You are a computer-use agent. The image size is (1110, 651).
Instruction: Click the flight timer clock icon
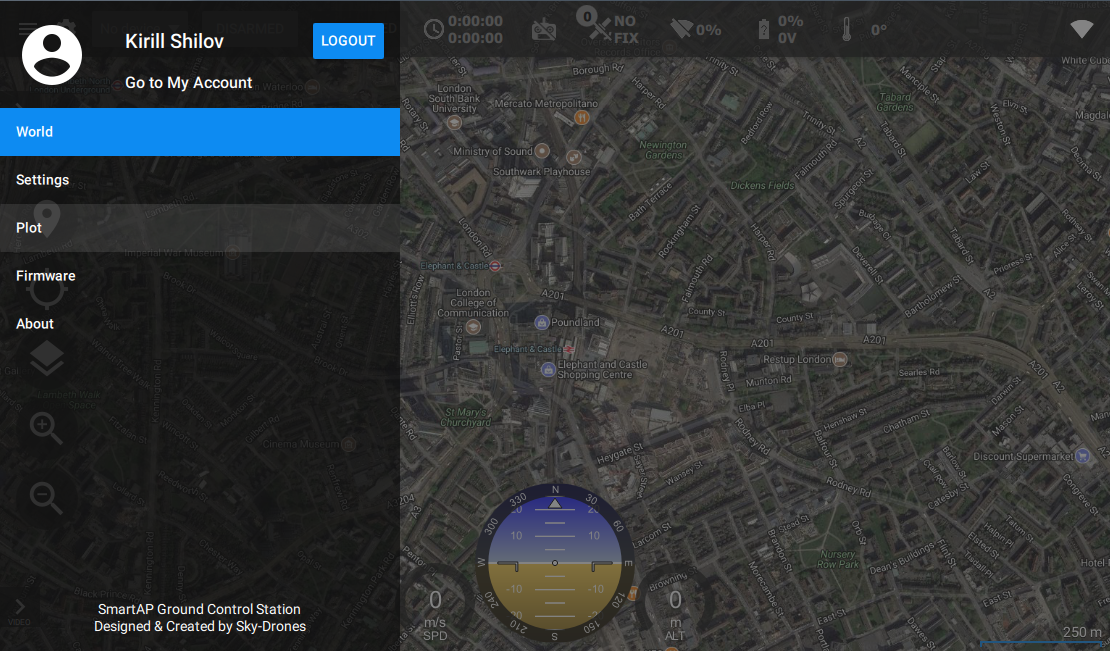tap(434, 30)
